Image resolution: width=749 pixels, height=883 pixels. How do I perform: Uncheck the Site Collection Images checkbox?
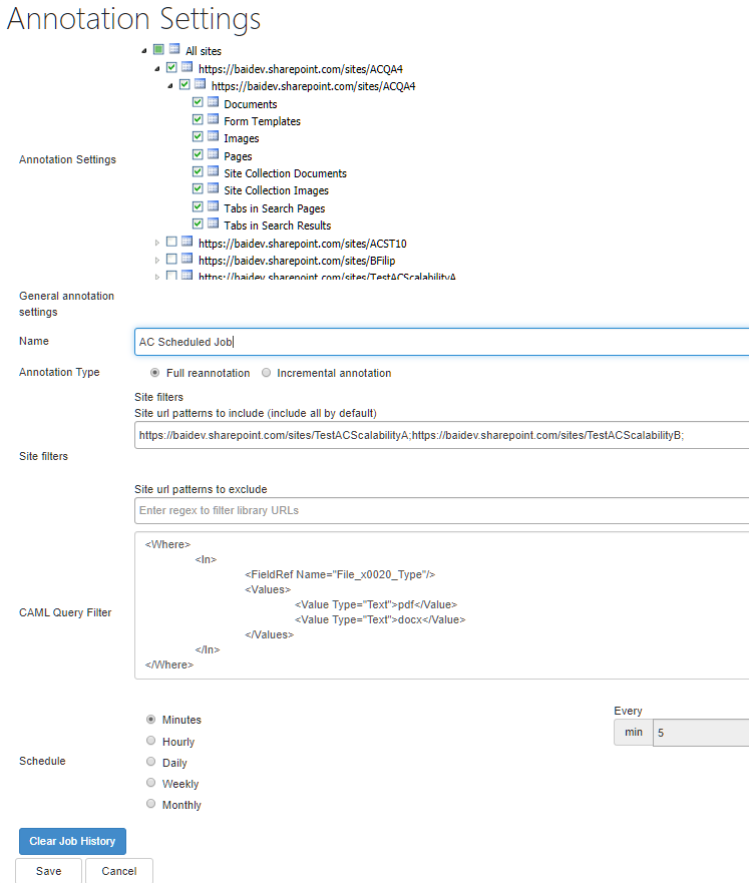(198, 189)
